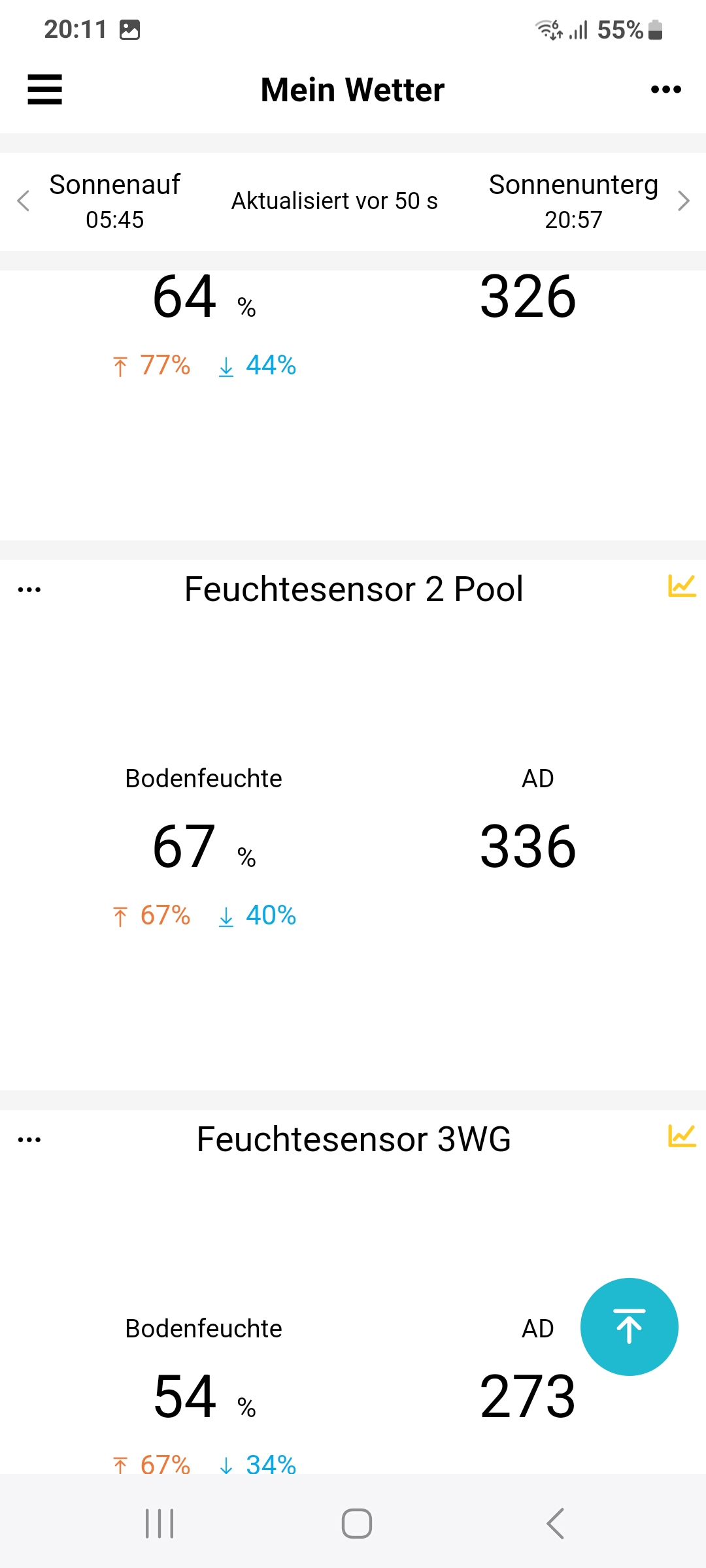Tap the 67 % Bodenfeuchte reading
Screen dimensions: 706x1568
coord(185,847)
